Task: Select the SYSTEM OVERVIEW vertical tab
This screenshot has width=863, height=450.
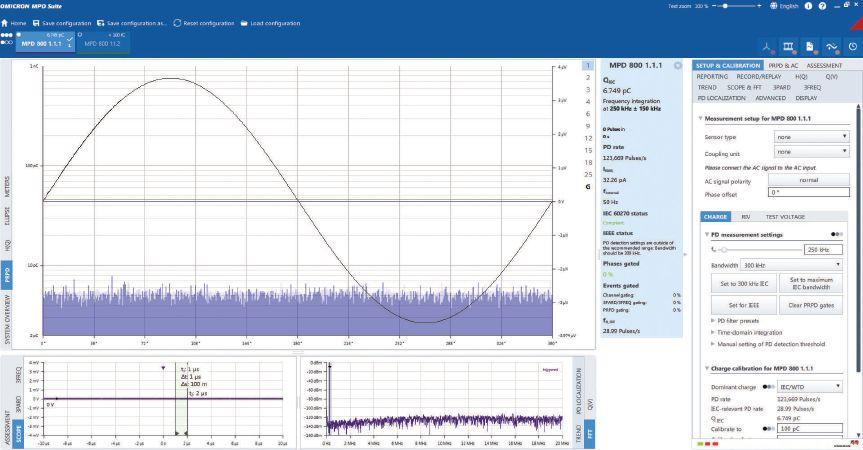Action: click(7, 320)
